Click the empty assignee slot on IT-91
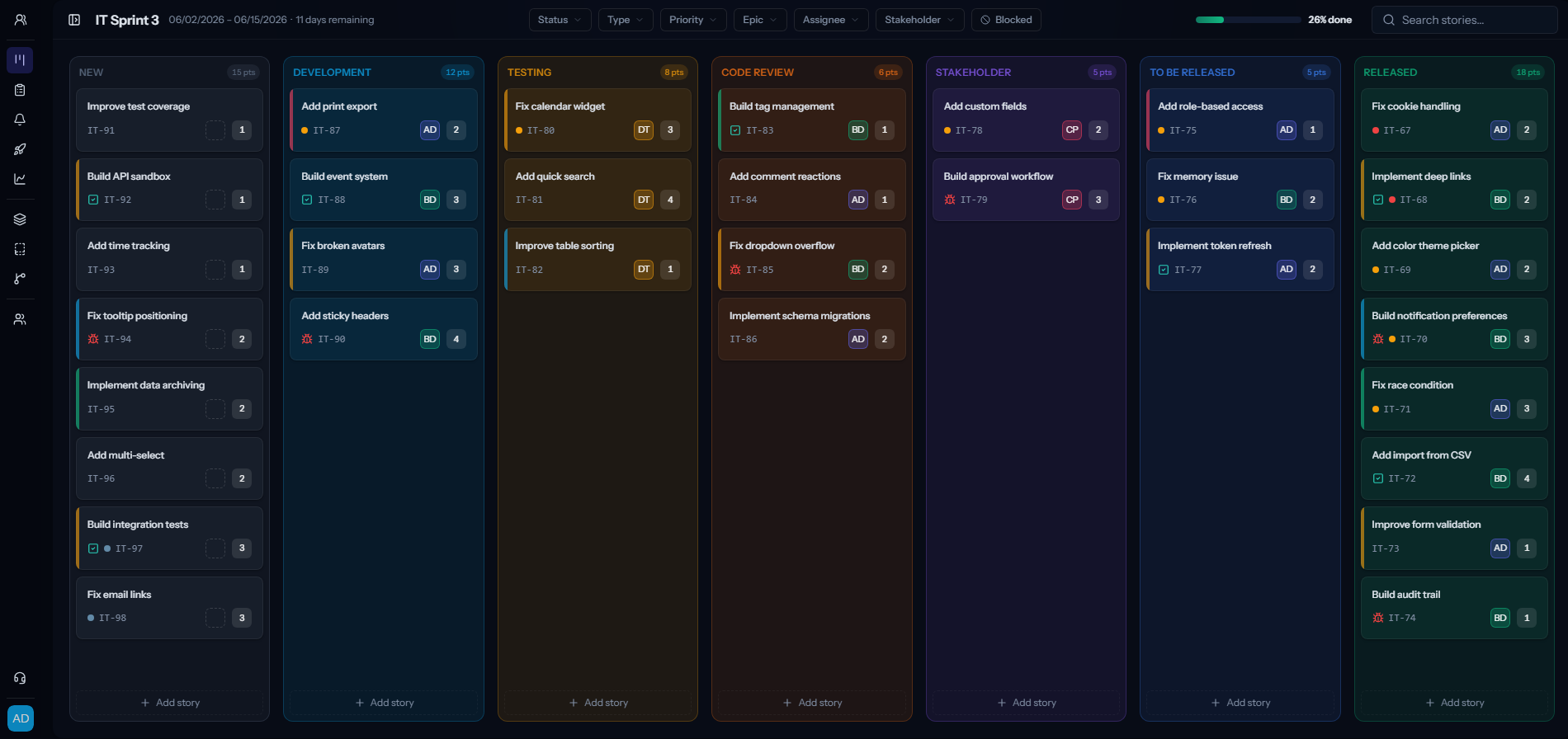 pos(215,129)
